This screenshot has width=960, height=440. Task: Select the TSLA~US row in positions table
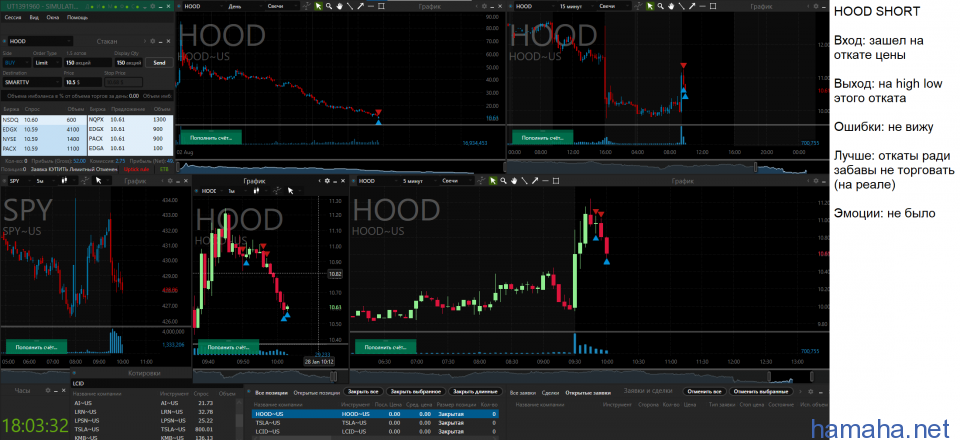(x=375, y=423)
